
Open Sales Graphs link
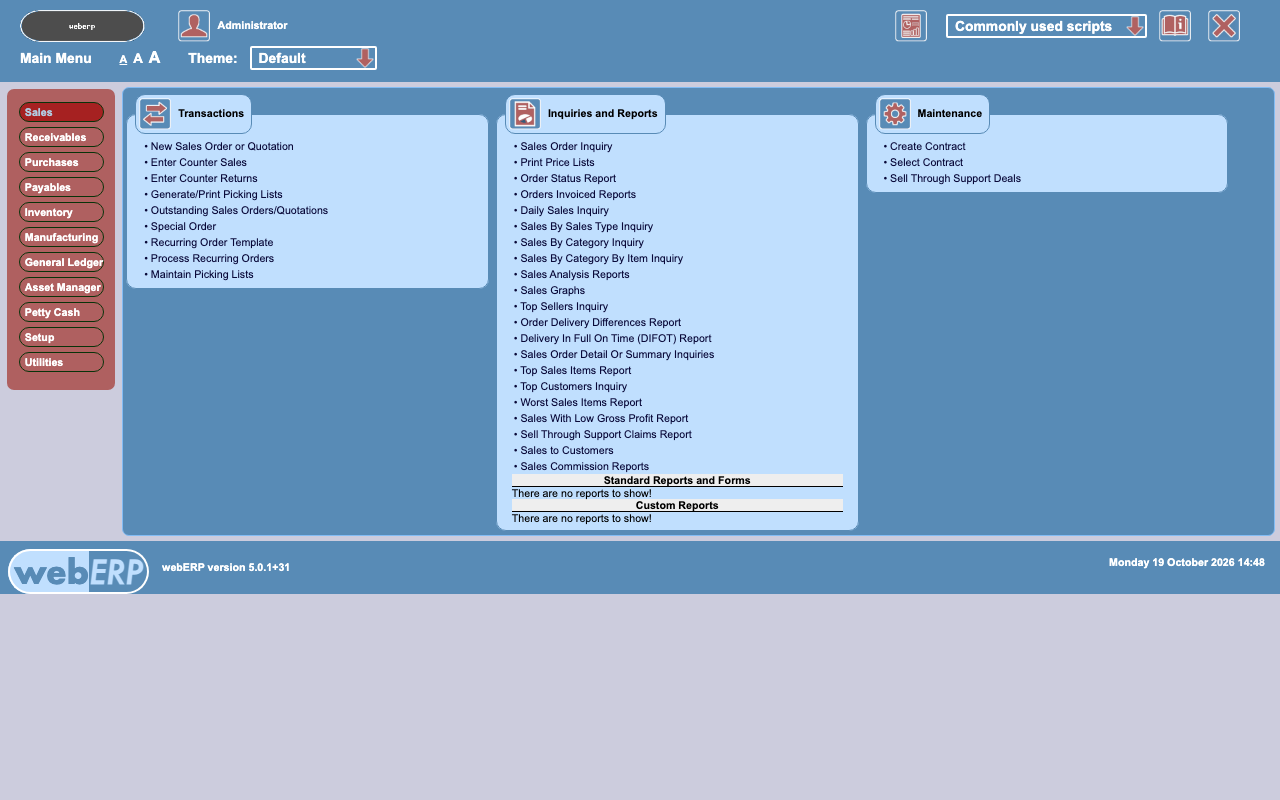pos(552,290)
